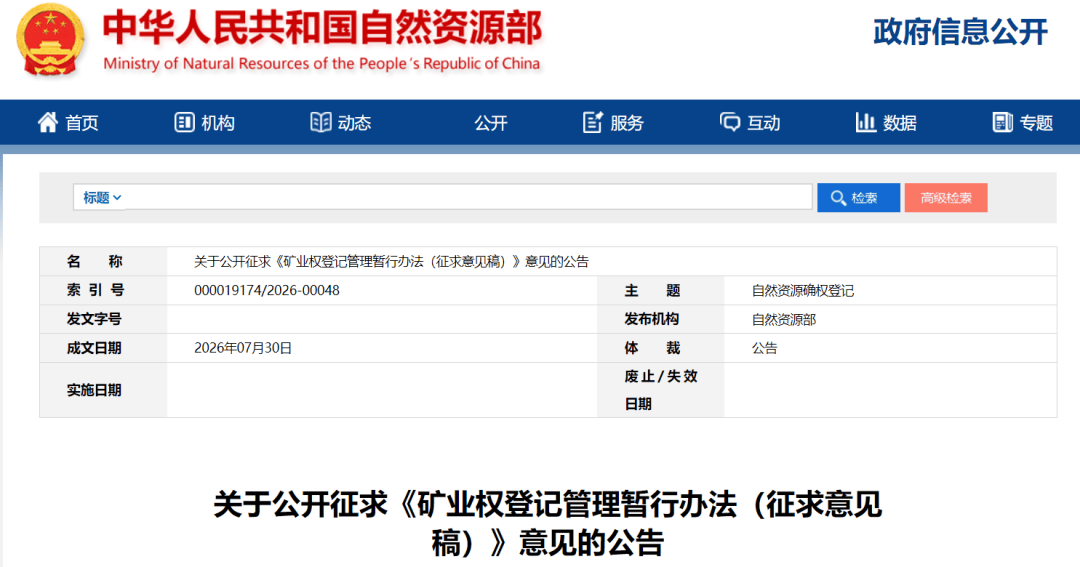This screenshot has height=567, width=1080.
Task: Click the date 2026年07月30日
Action: click(242, 348)
